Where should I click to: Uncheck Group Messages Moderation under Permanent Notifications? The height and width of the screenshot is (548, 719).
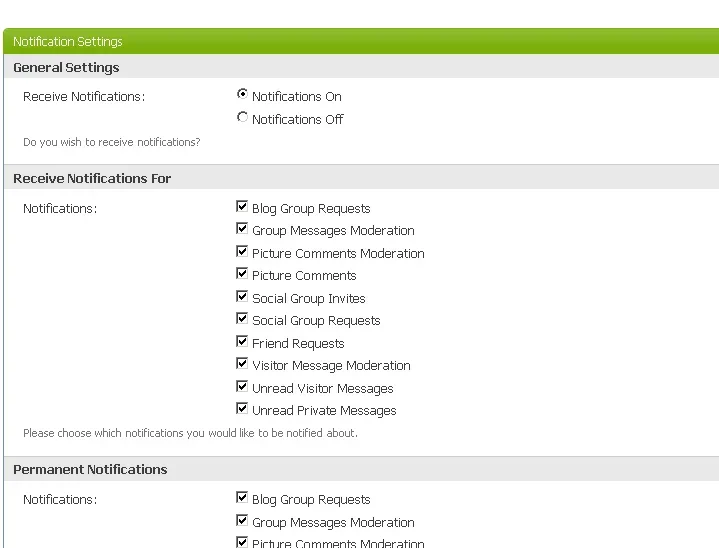pos(242,520)
